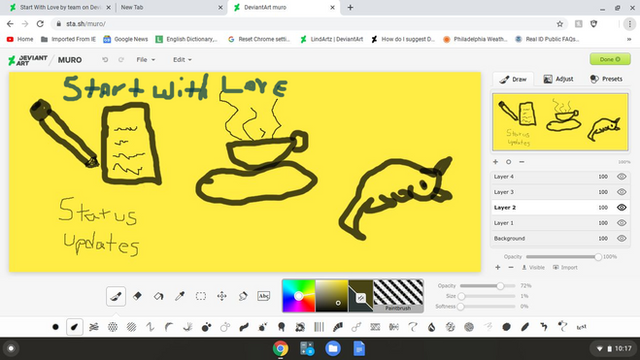The image size is (640, 360).
Task: Open the File dropdown menu
Action: click(x=146, y=60)
